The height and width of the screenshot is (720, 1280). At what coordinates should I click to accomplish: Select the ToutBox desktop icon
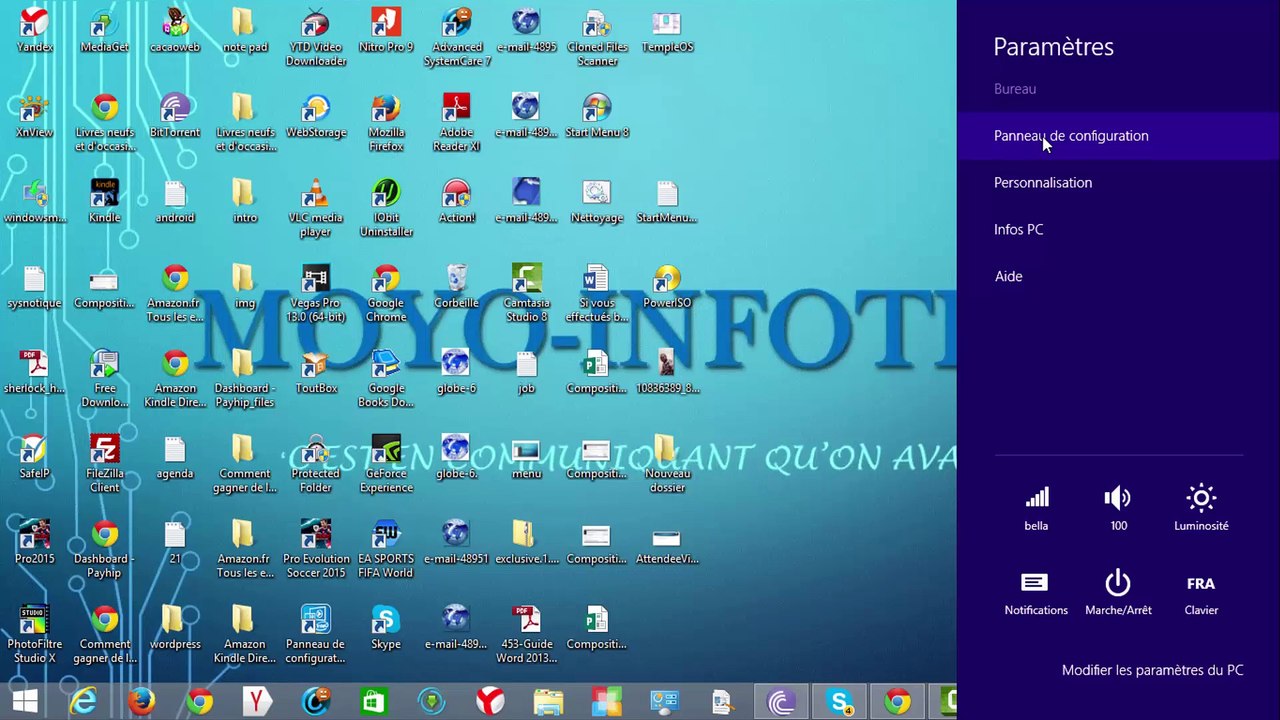[315, 372]
